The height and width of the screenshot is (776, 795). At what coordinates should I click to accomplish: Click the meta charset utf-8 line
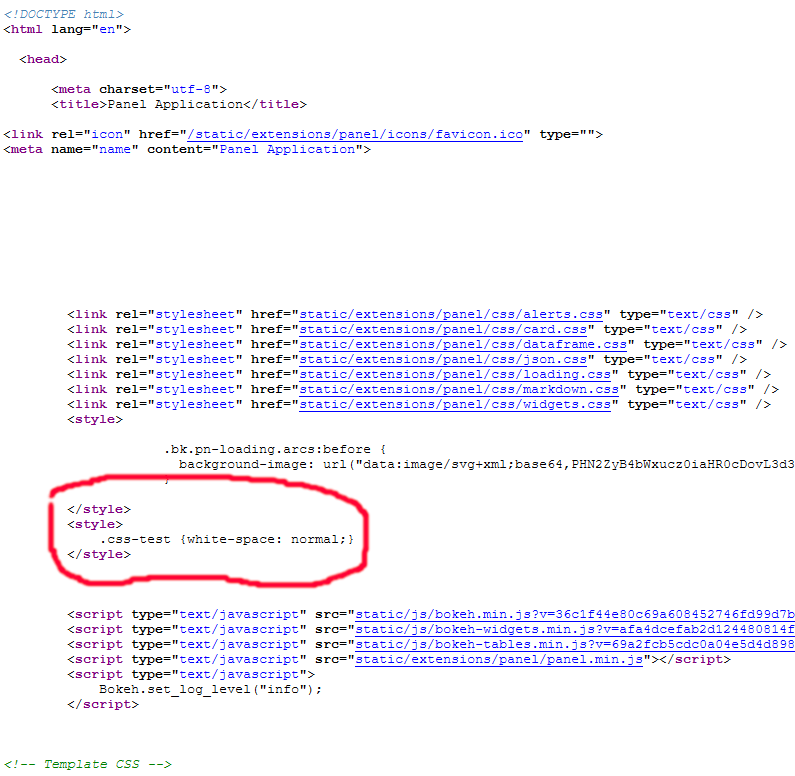tap(139, 89)
